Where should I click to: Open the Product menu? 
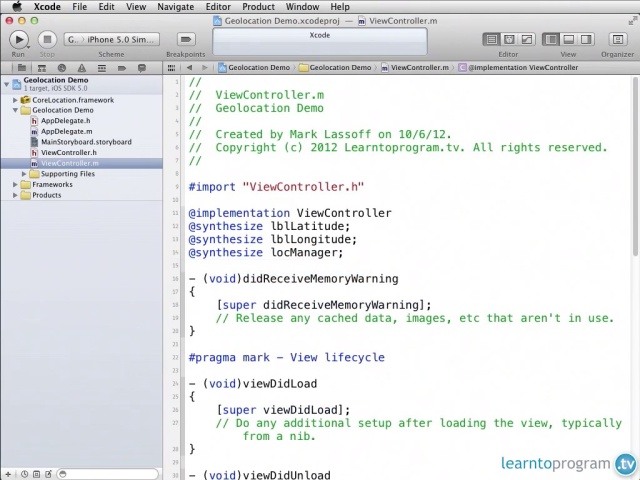tap(258, 7)
